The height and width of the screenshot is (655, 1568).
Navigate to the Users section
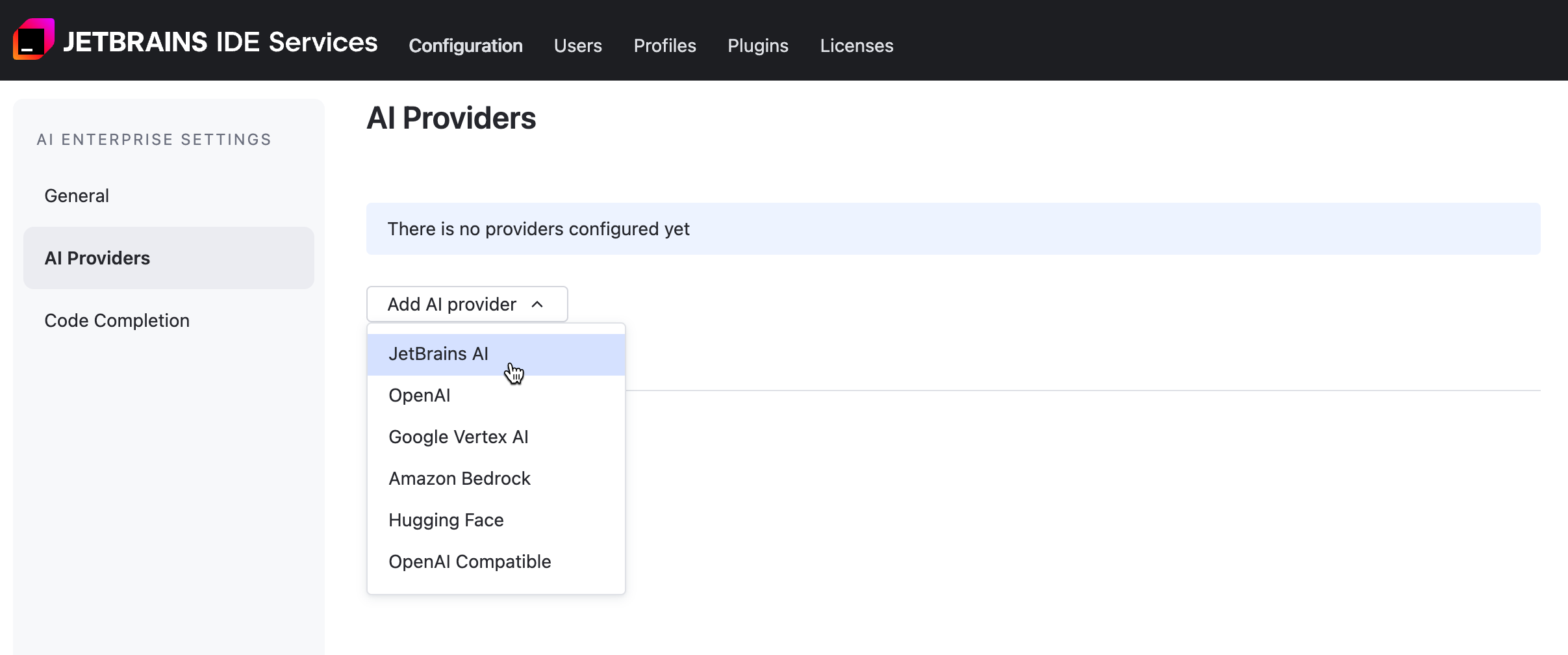[x=577, y=45]
